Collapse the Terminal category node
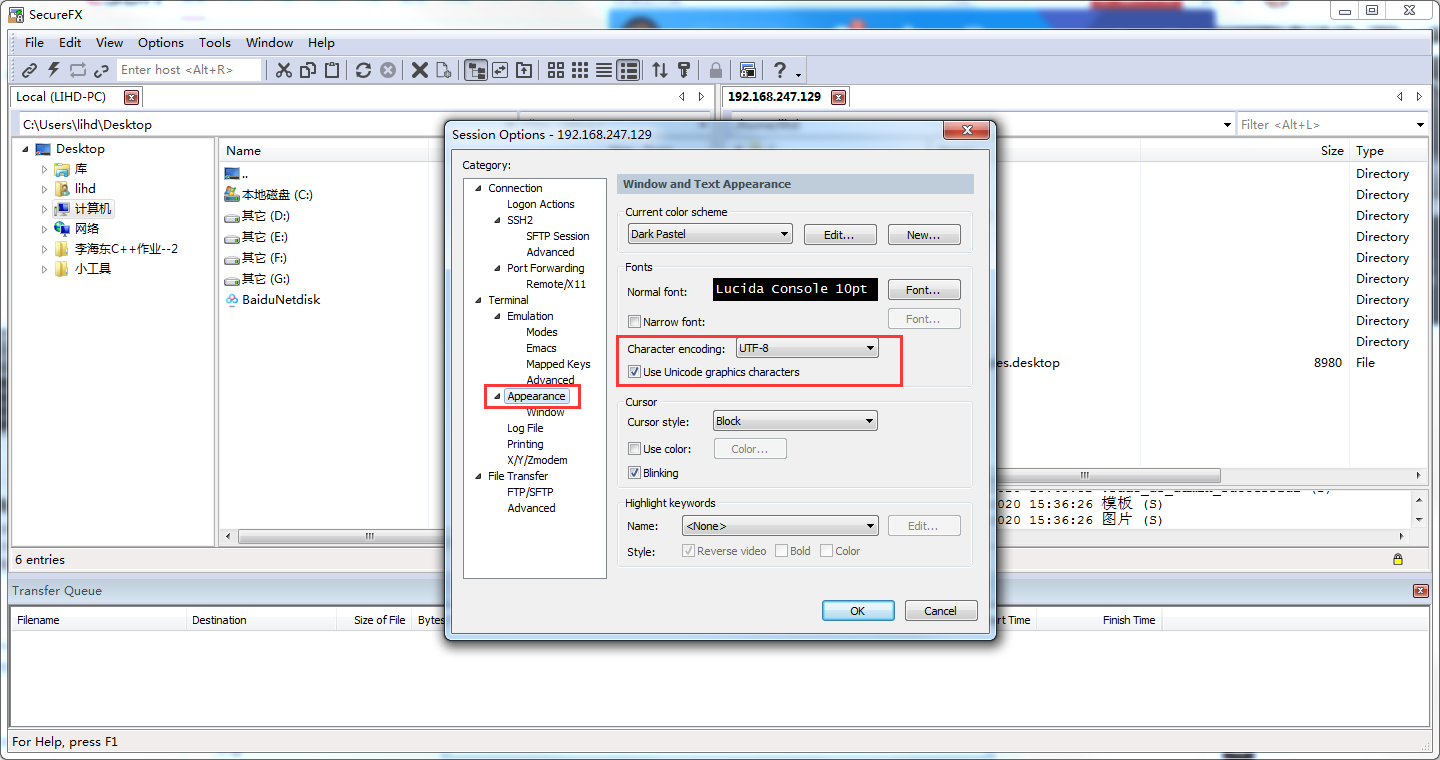 pyautogui.click(x=478, y=300)
